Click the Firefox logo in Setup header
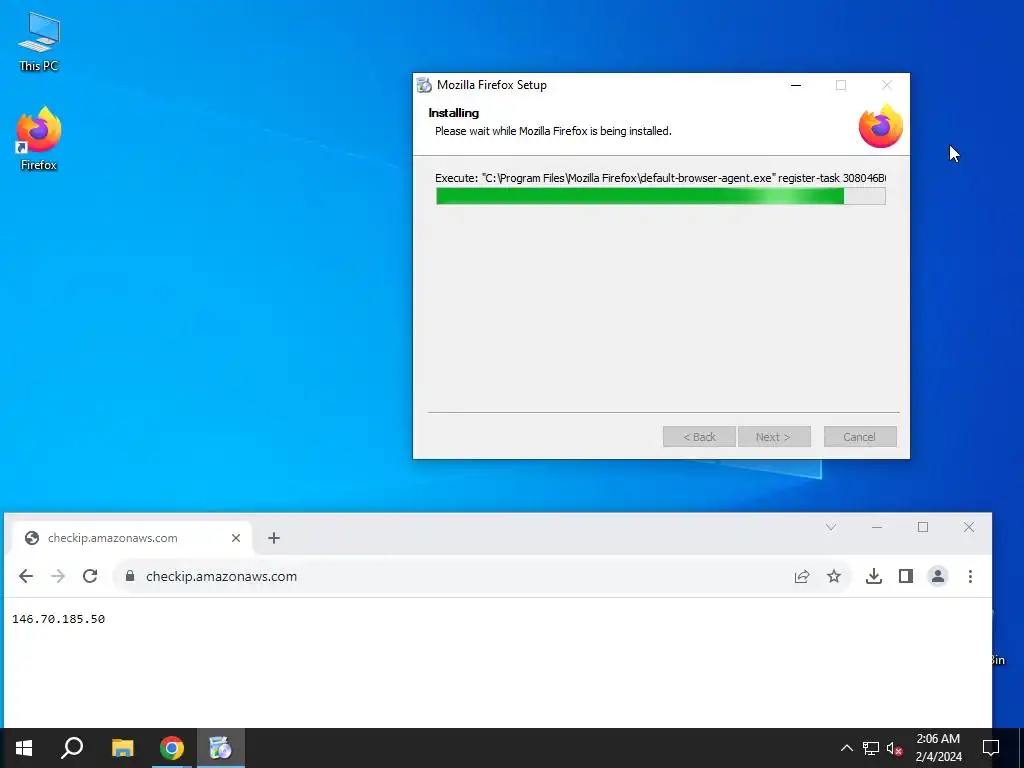 (880, 127)
